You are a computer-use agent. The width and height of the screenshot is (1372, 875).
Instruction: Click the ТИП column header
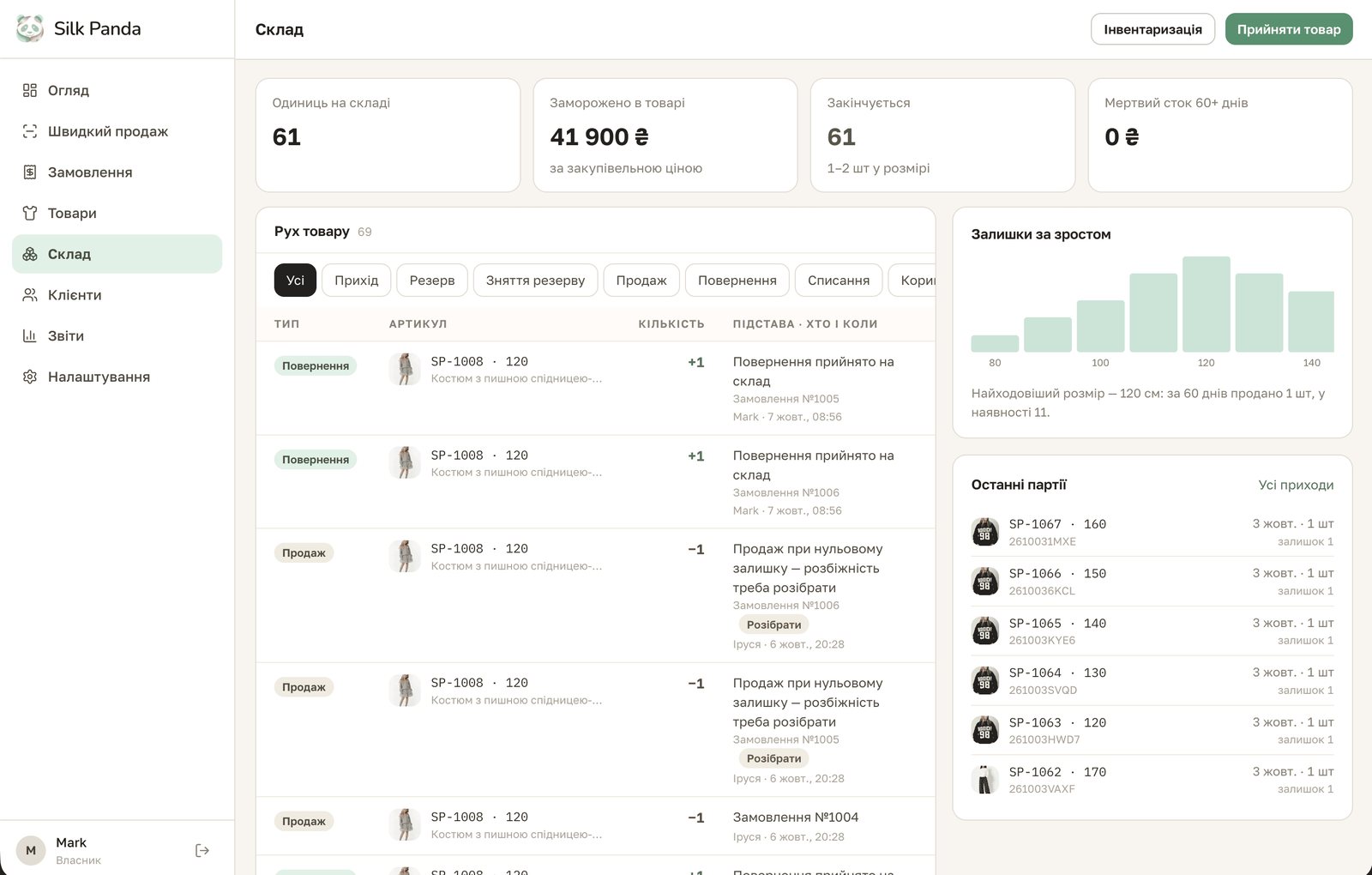click(286, 324)
